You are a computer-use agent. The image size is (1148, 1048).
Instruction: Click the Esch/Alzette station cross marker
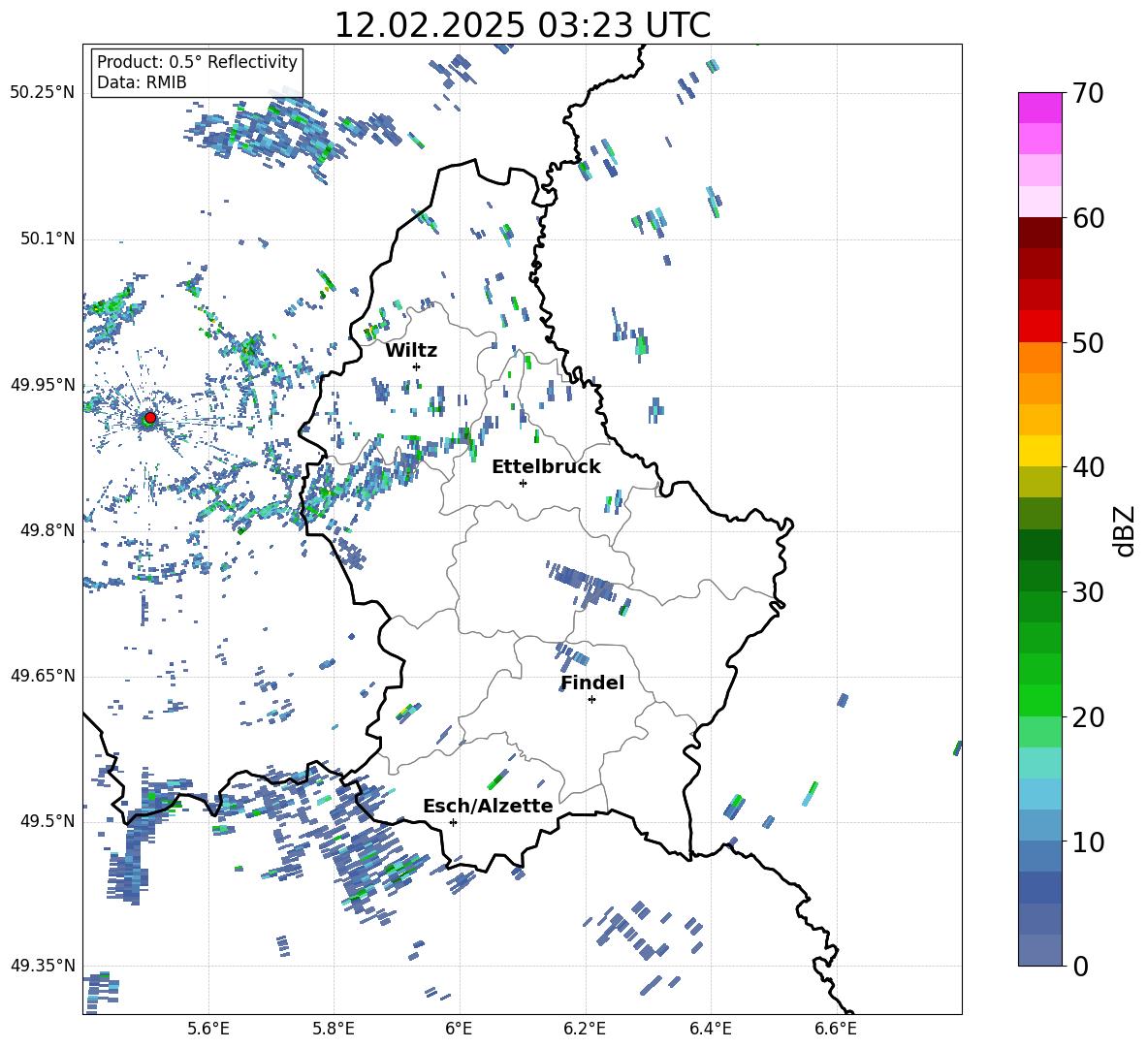[x=453, y=822]
